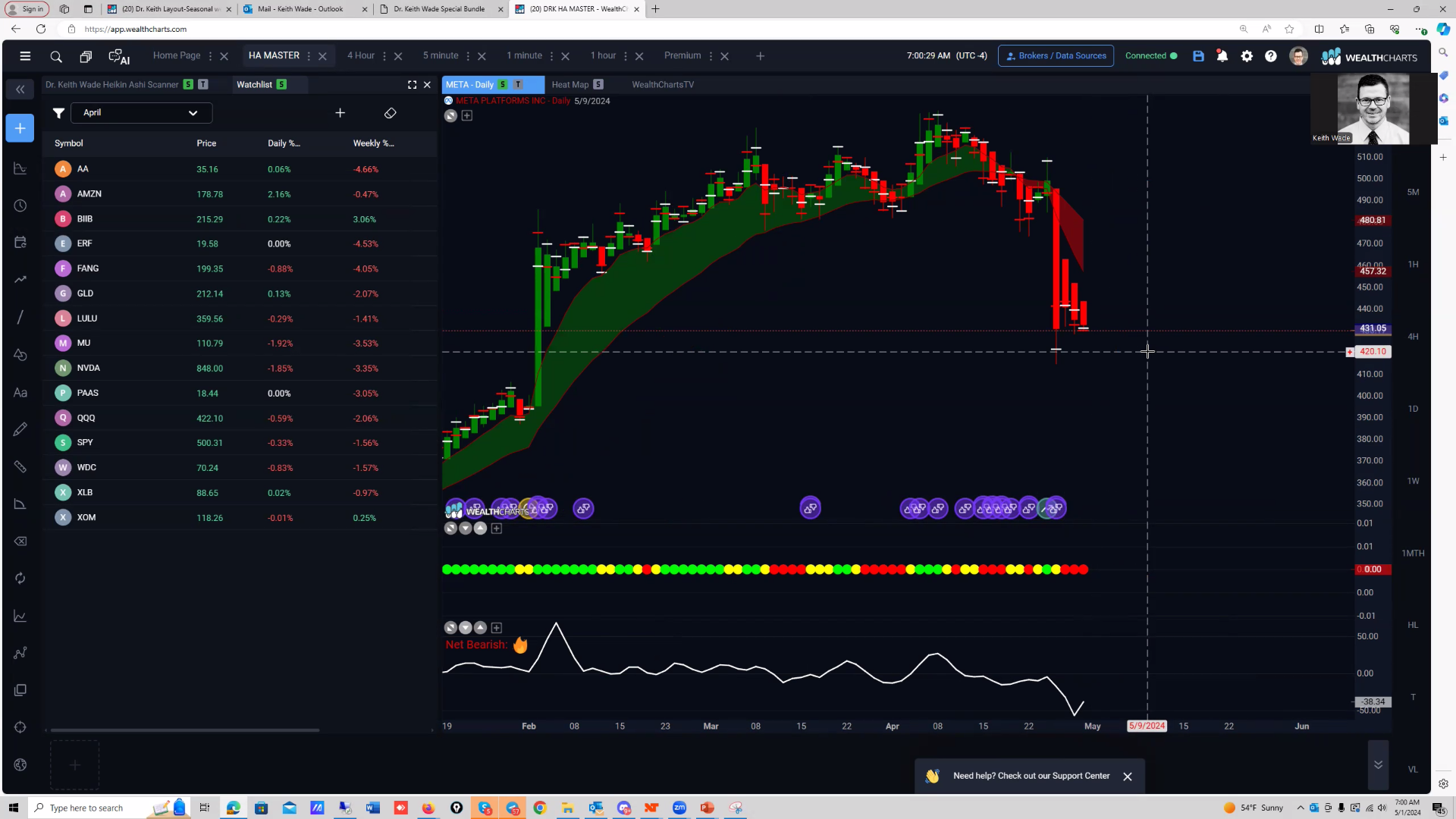Launch the AI assistant tool
Viewport: 1456px width, 819px height.
point(119,56)
